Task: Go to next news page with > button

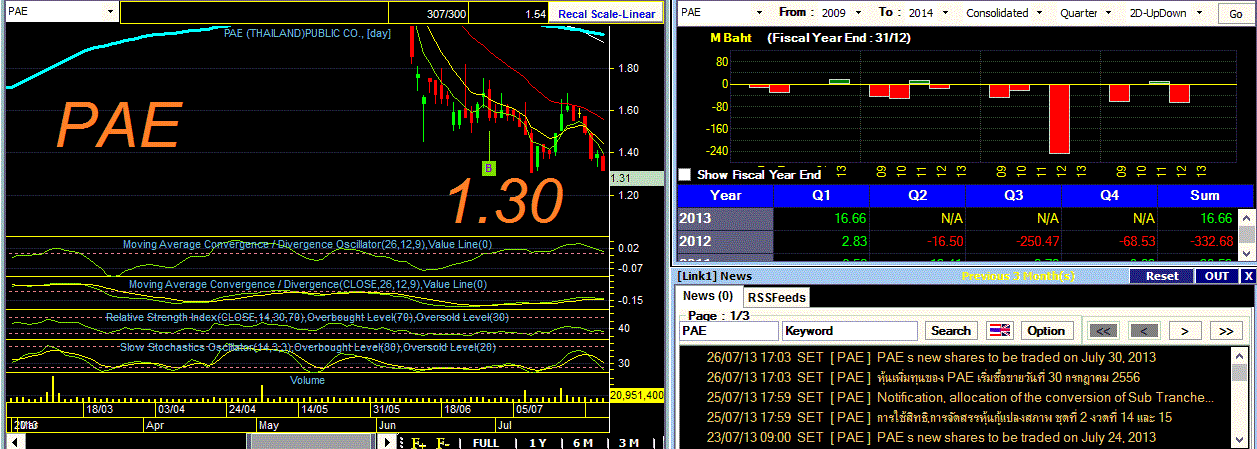Action: (x=1185, y=331)
